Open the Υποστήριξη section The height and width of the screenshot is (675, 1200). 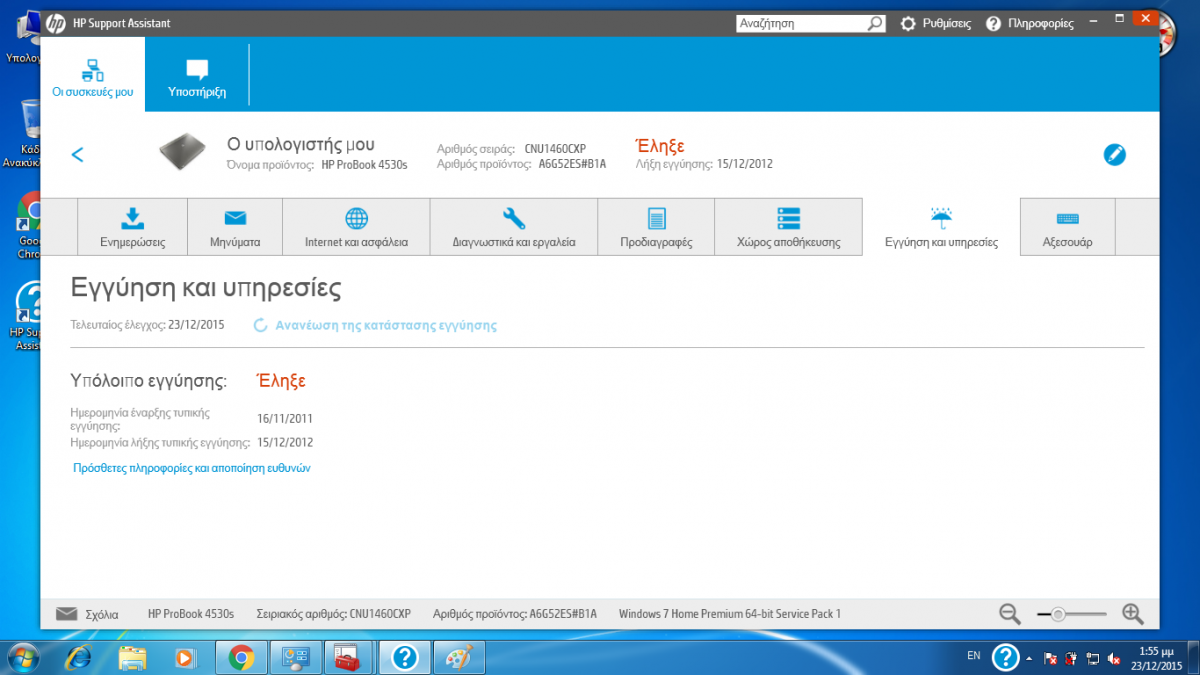point(197,75)
